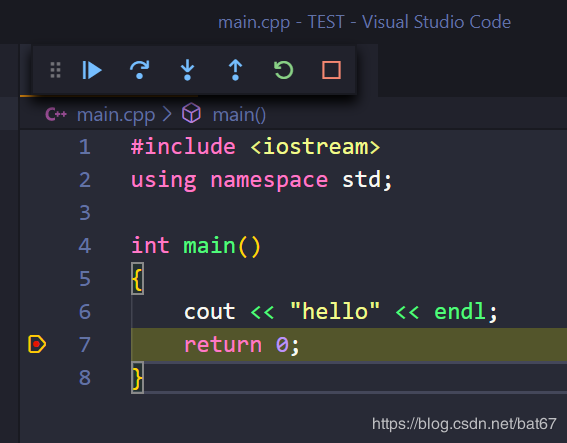Click the Step Out arrow icon
This screenshot has height=443, width=567.
235,70
